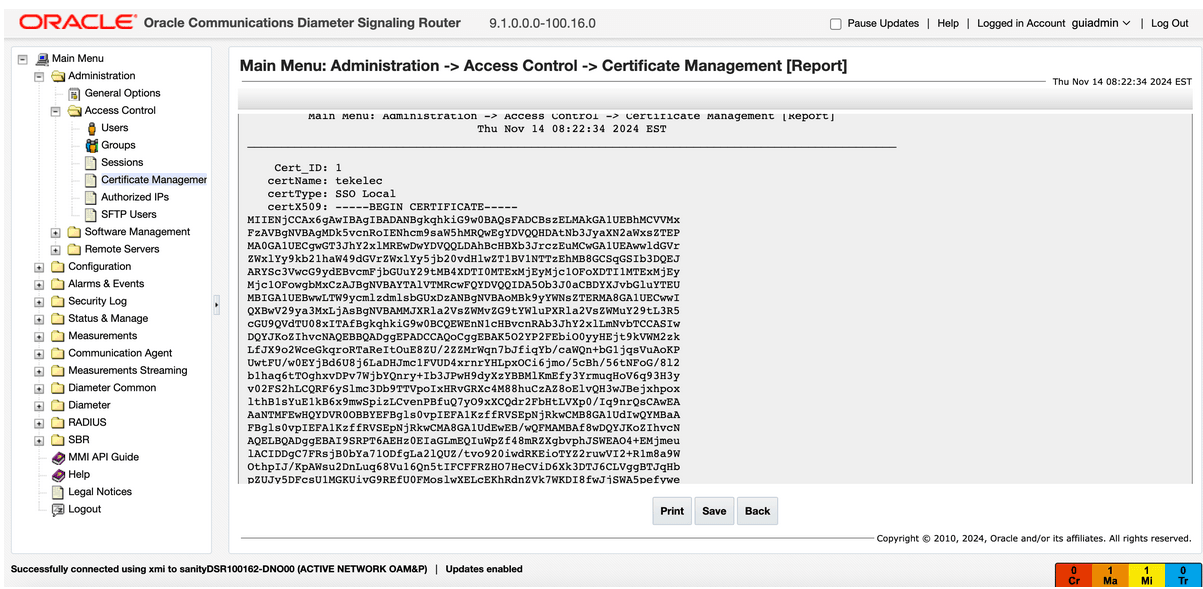Open the Authorized IPs tree item
This screenshot has width=1203, height=589.
[x=135, y=197]
